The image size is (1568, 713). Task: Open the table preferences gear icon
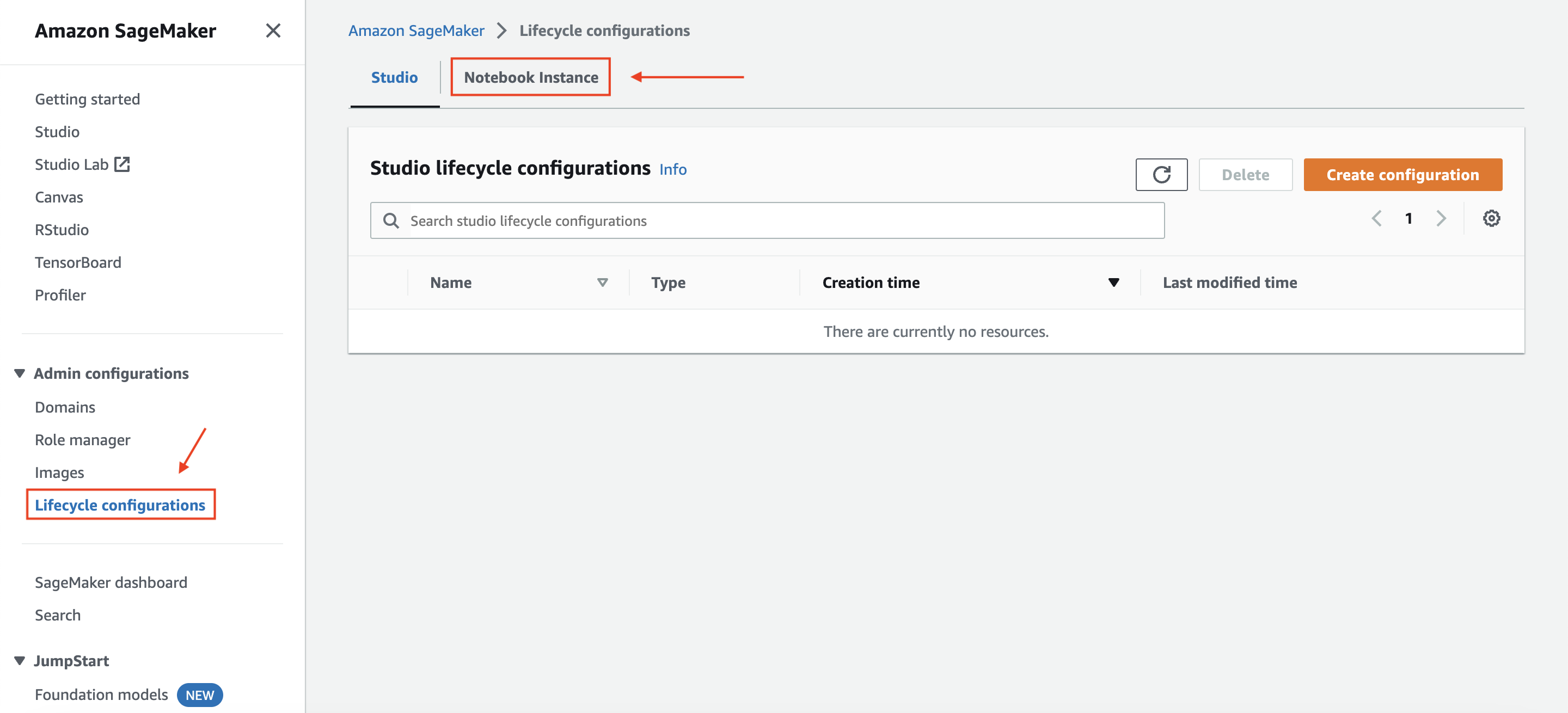coord(1492,218)
